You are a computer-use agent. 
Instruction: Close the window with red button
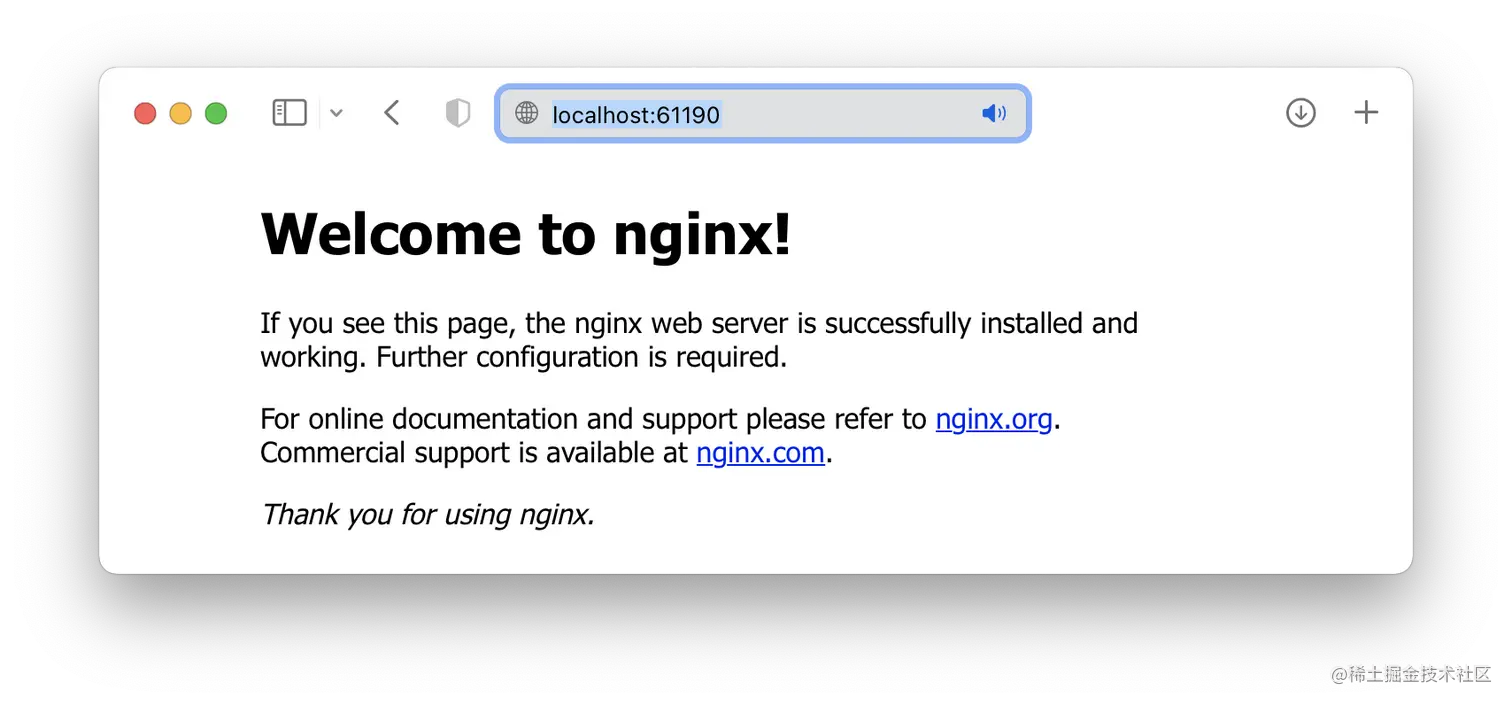click(x=145, y=113)
